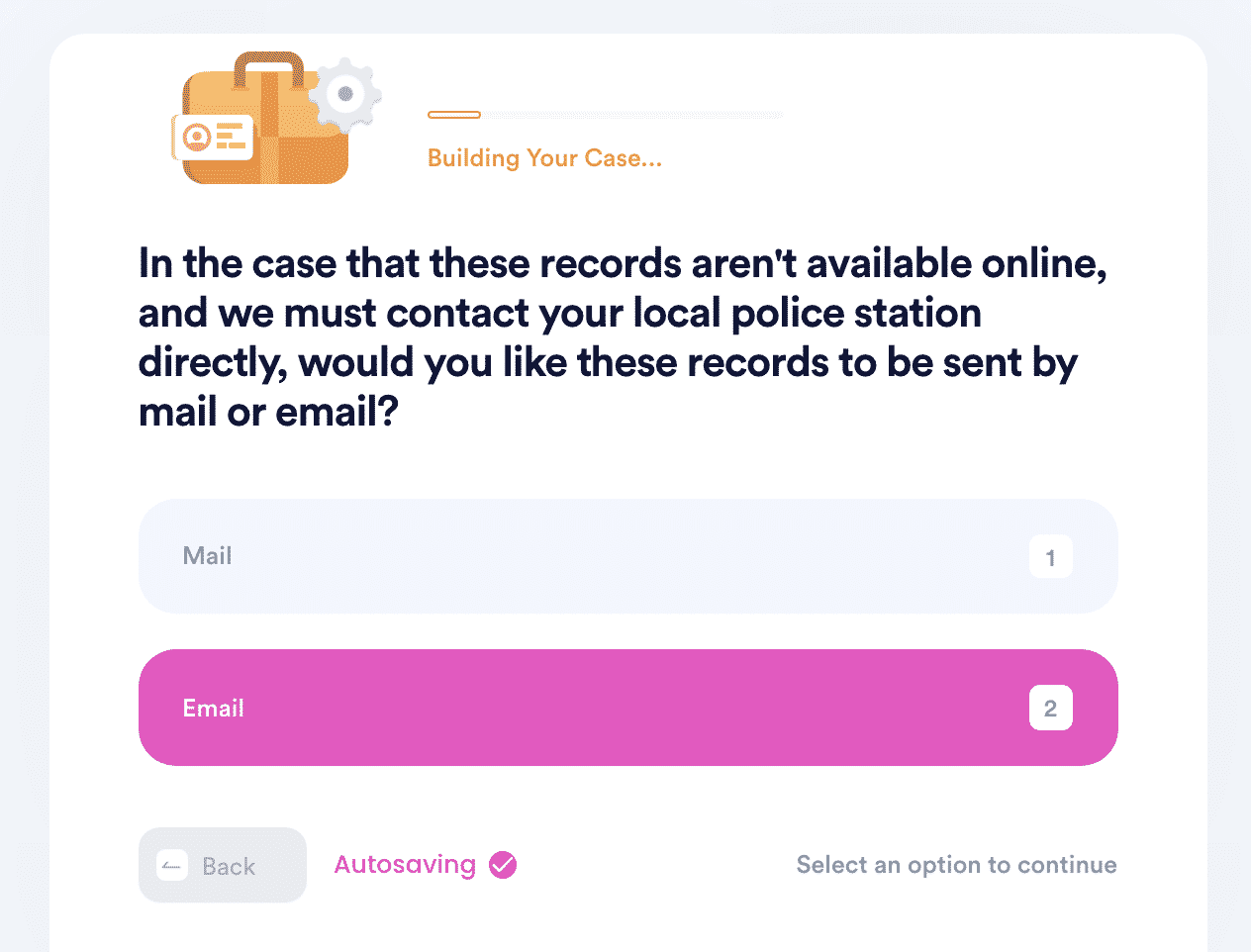1251x952 pixels.
Task: Click the ID card badge on the briefcase
Action: tap(212, 137)
